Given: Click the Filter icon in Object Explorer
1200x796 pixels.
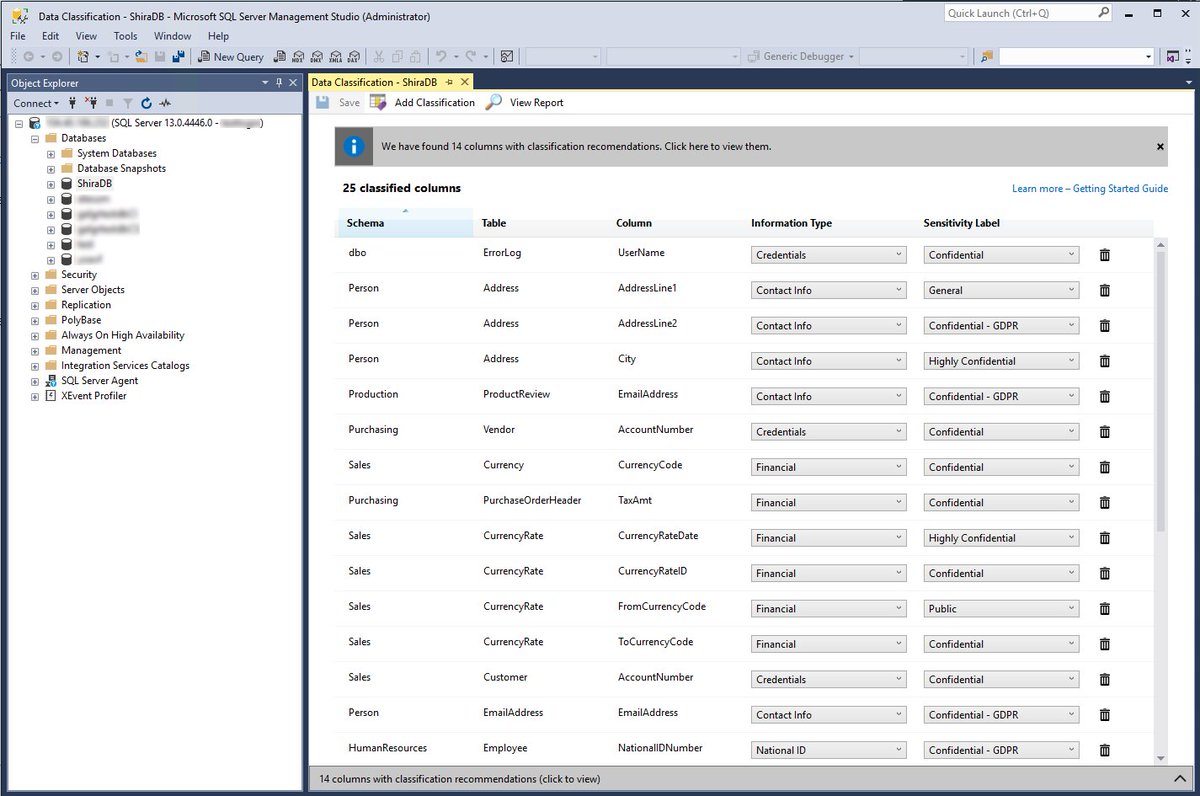Looking at the screenshot, I should 128,103.
